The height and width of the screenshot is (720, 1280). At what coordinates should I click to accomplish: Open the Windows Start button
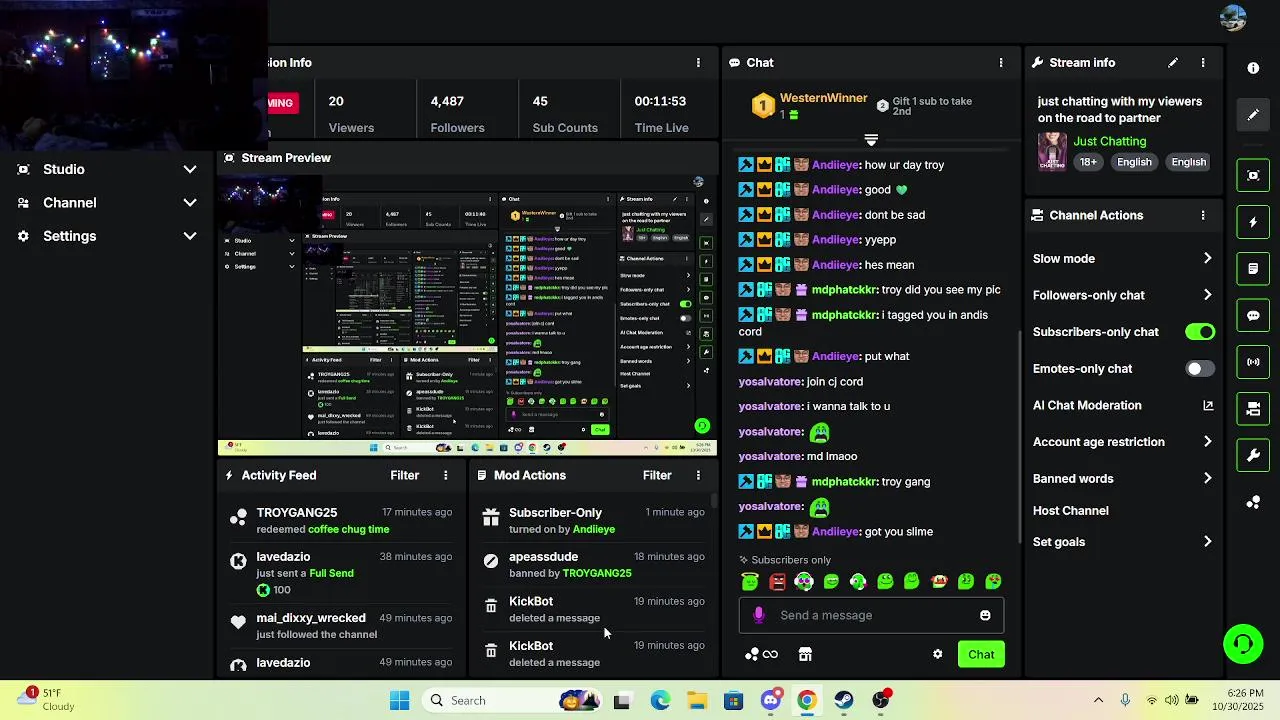(x=399, y=700)
